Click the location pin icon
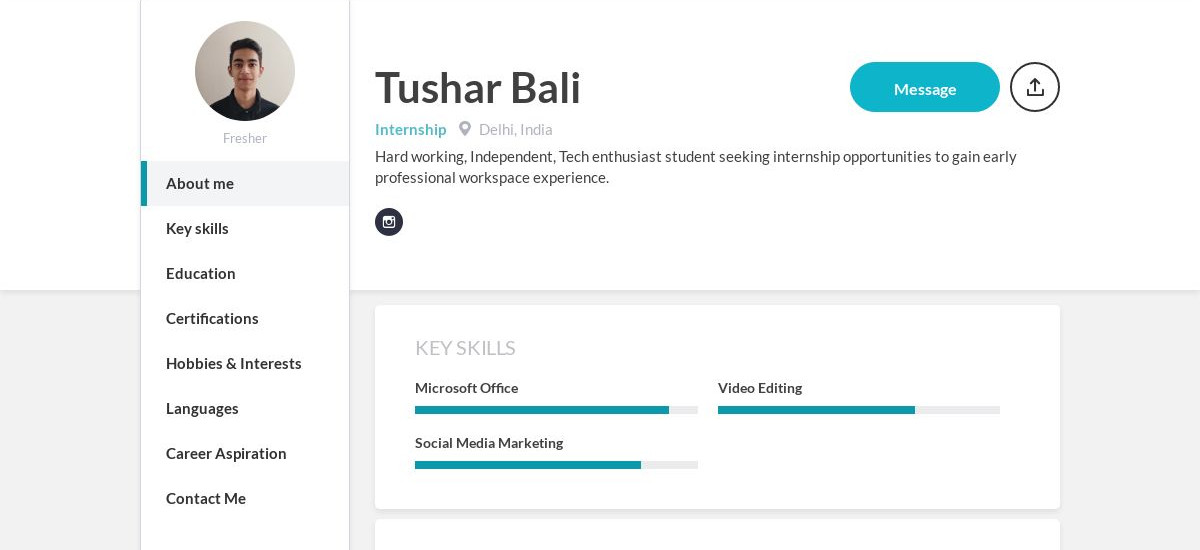1200x550 pixels. pos(465,129)
